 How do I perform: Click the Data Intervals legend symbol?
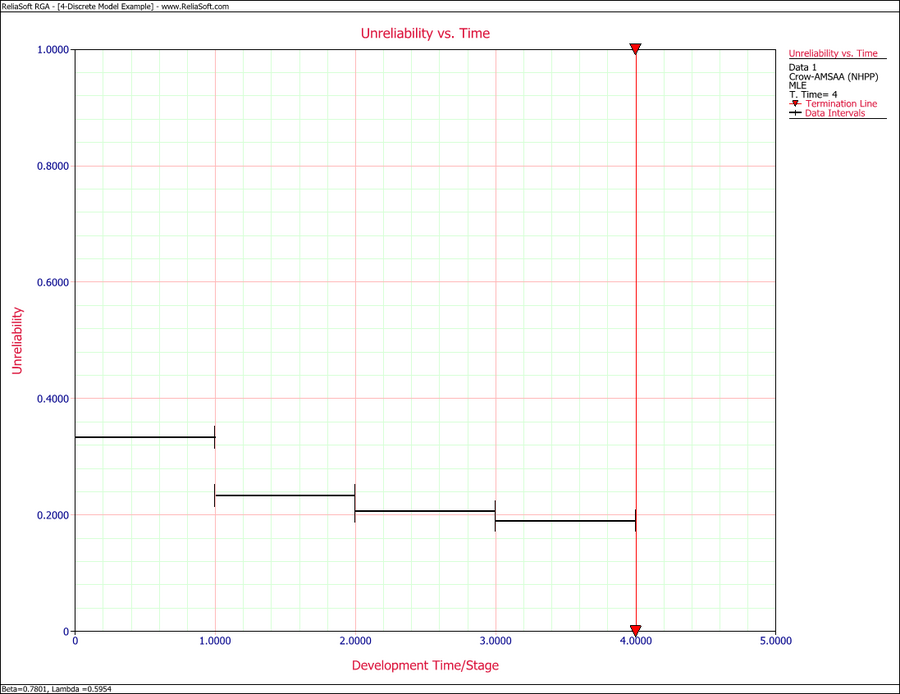[796, 114]
